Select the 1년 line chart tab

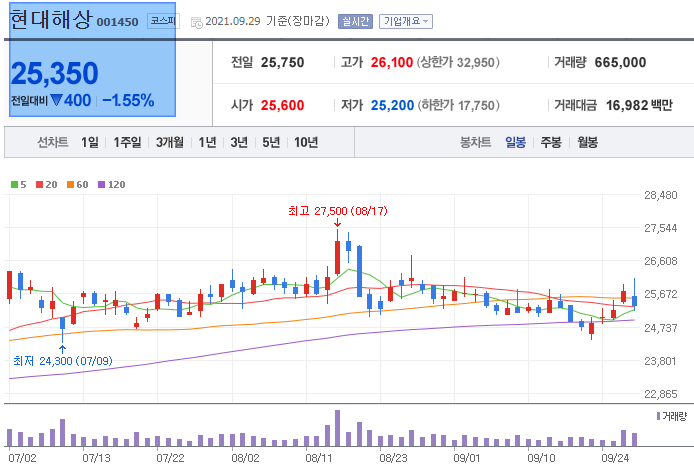[207, 142]
